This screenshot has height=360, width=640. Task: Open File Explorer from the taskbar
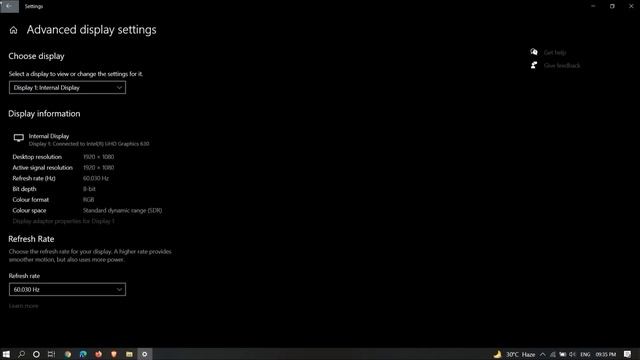tap(129, 354)
